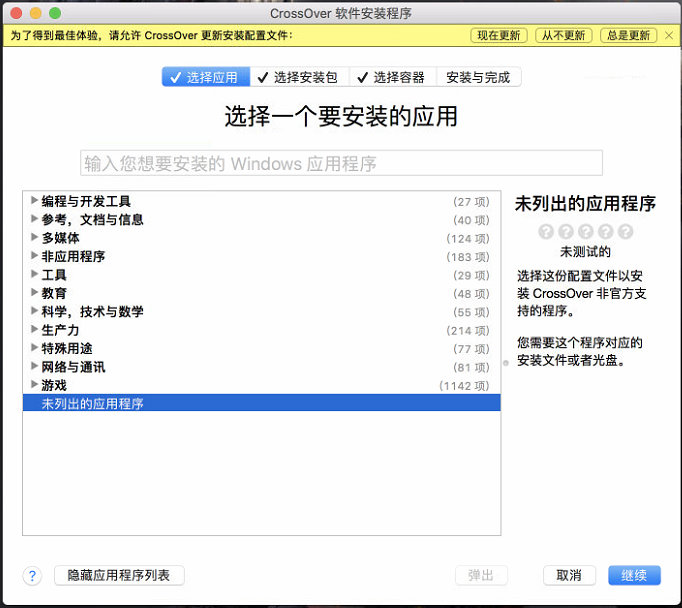Click the 未测试的 rating label
The height and width of the screenshot is (608, 682).
[585, 251]
